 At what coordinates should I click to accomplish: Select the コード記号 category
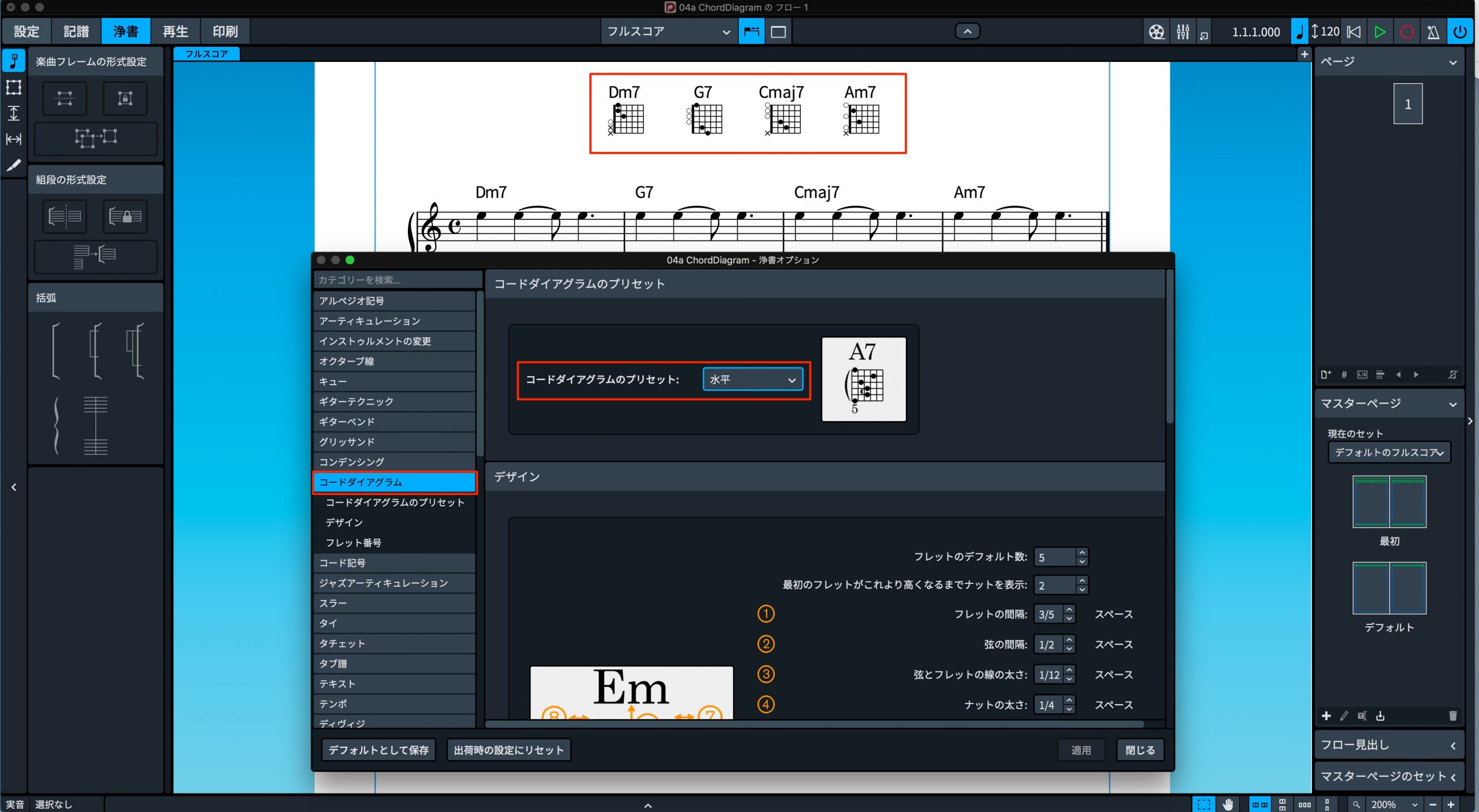click(395, 563)
